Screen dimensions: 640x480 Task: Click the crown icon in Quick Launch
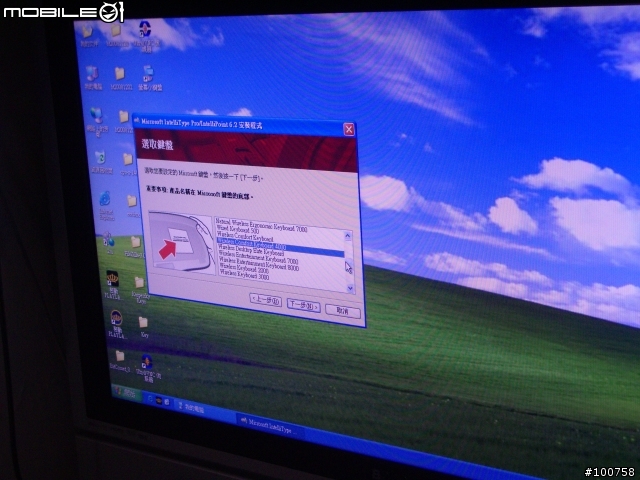(x=158, y=401)
